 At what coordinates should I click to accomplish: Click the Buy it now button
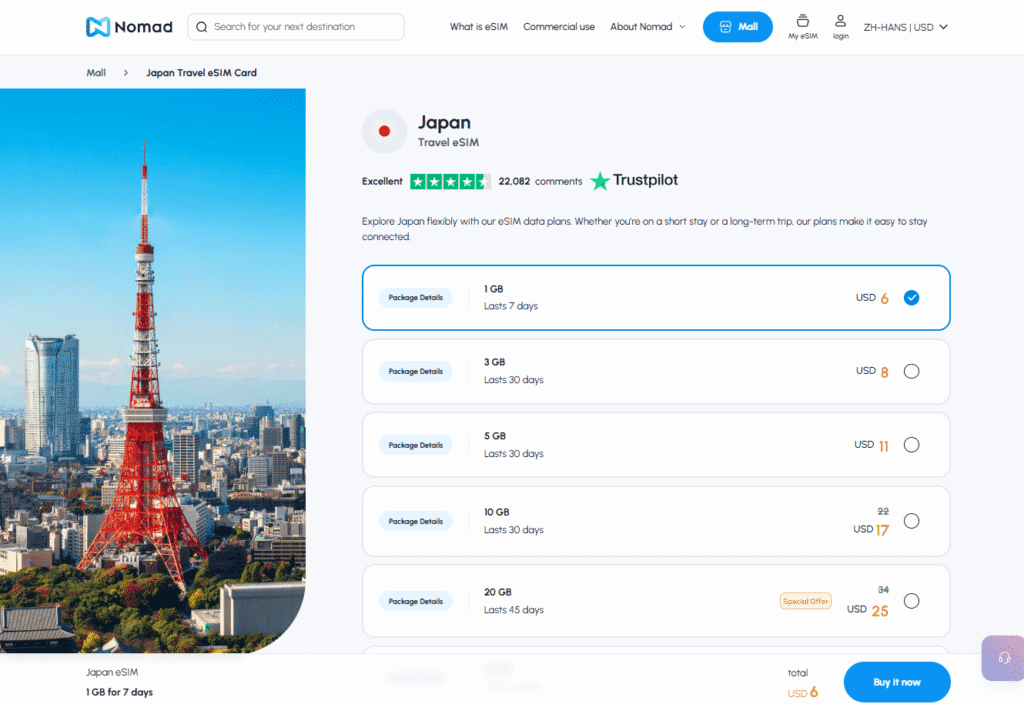click(896, 681)
